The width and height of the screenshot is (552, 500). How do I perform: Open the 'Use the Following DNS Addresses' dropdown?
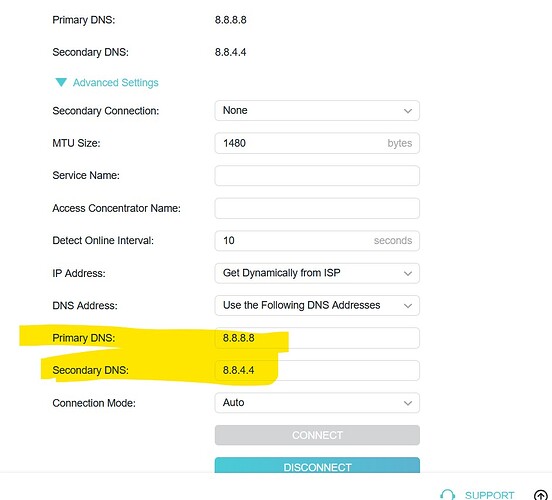317,305
